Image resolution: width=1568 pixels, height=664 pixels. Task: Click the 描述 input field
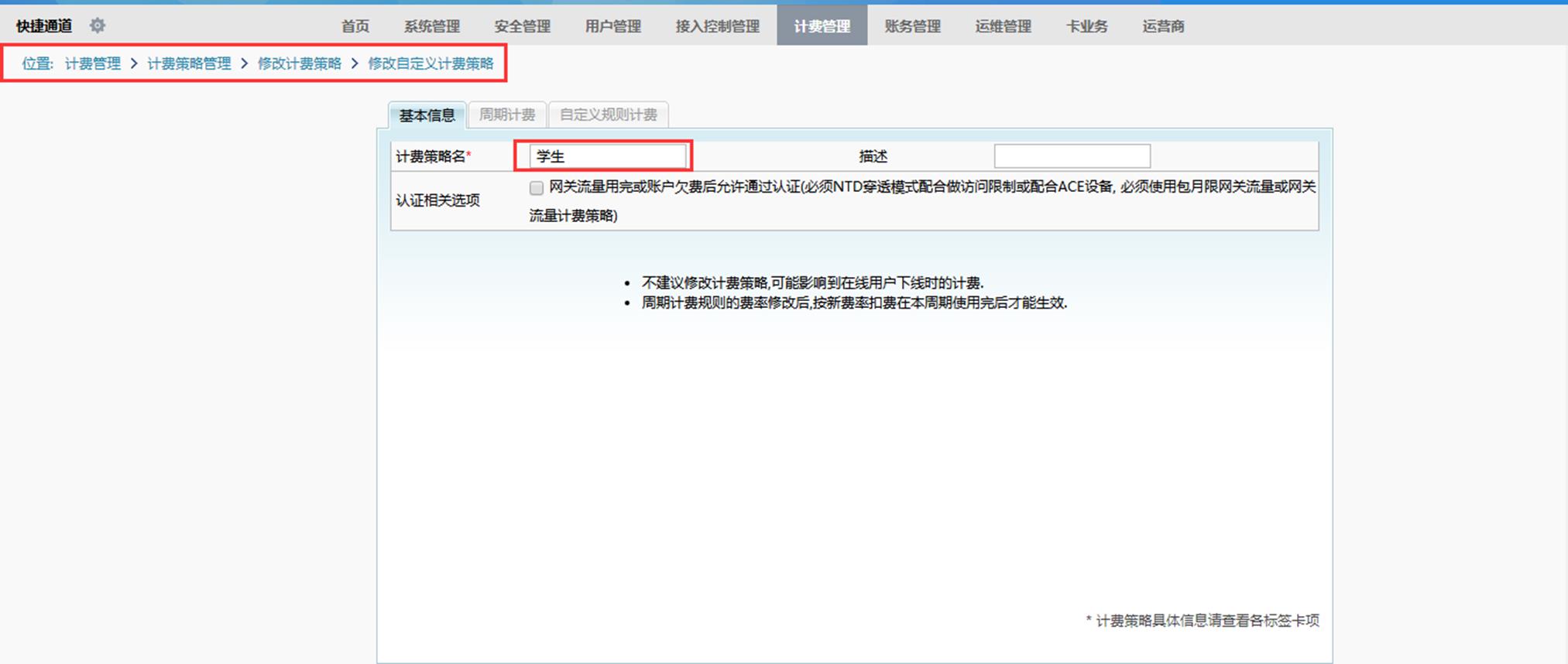[x=1072, y=156]
